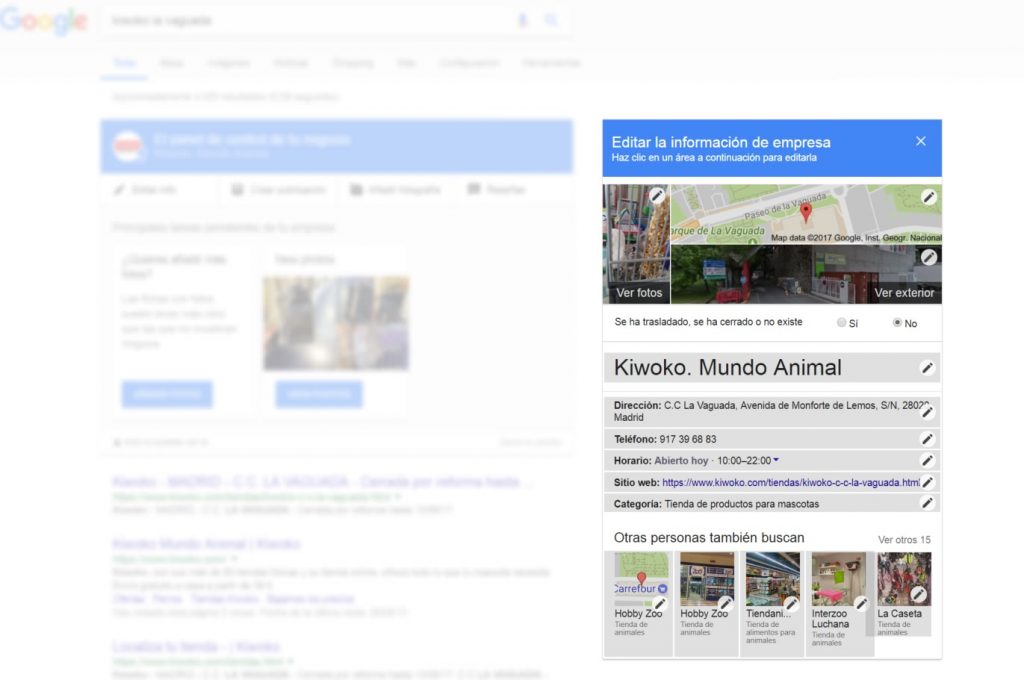Open the kiwoko.com website link
1024x680 pixels.
(791, 483)
